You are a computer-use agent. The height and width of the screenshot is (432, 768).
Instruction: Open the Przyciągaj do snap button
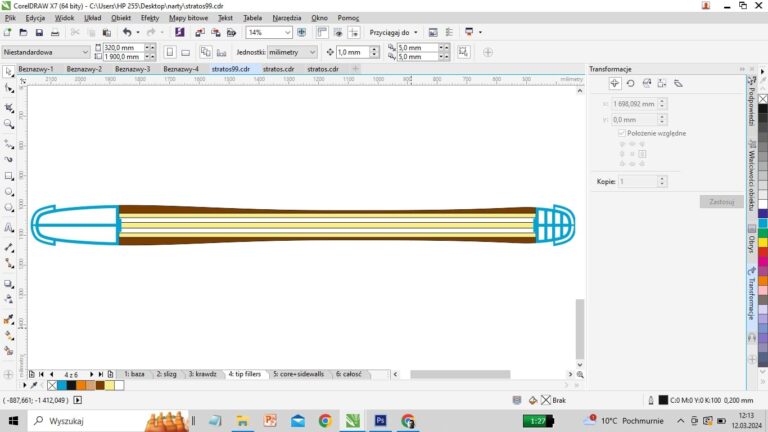pyautogui.click(x=395, y=32)
